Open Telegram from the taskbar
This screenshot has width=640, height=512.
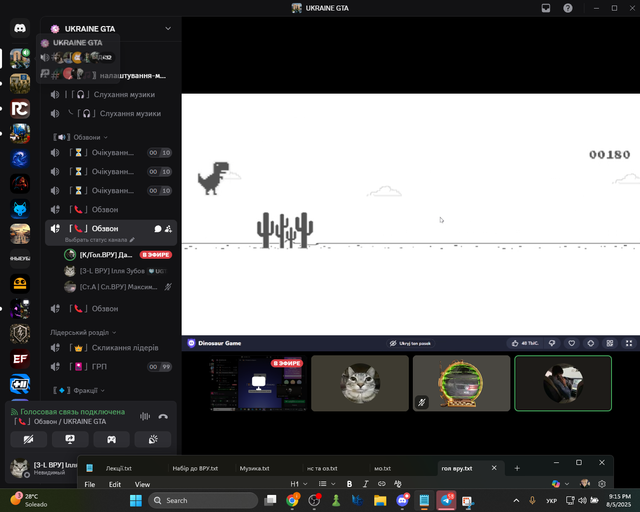point(446,500)
